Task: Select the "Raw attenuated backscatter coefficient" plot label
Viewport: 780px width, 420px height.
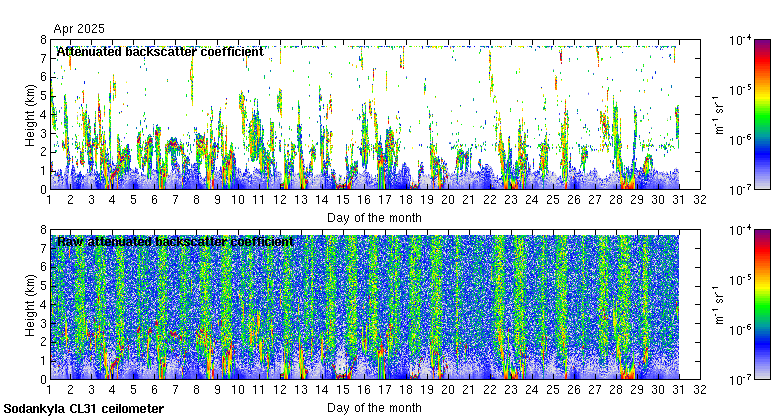Action: point(175,242)
